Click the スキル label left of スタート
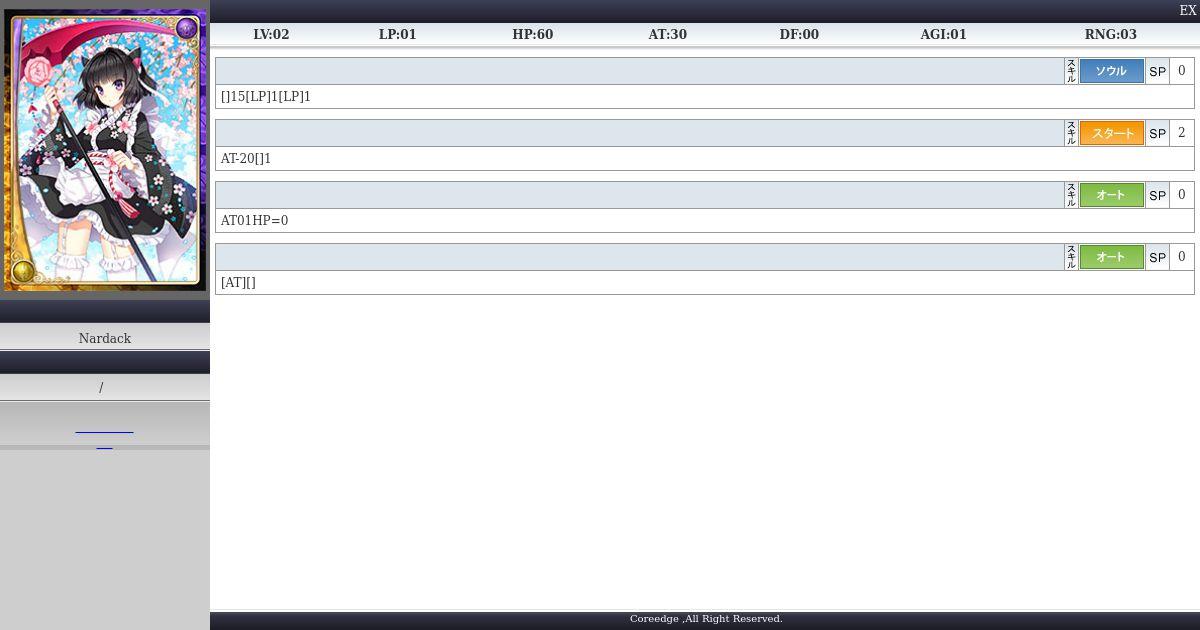The image size is (1200, 630). [x=1071, y=133]
